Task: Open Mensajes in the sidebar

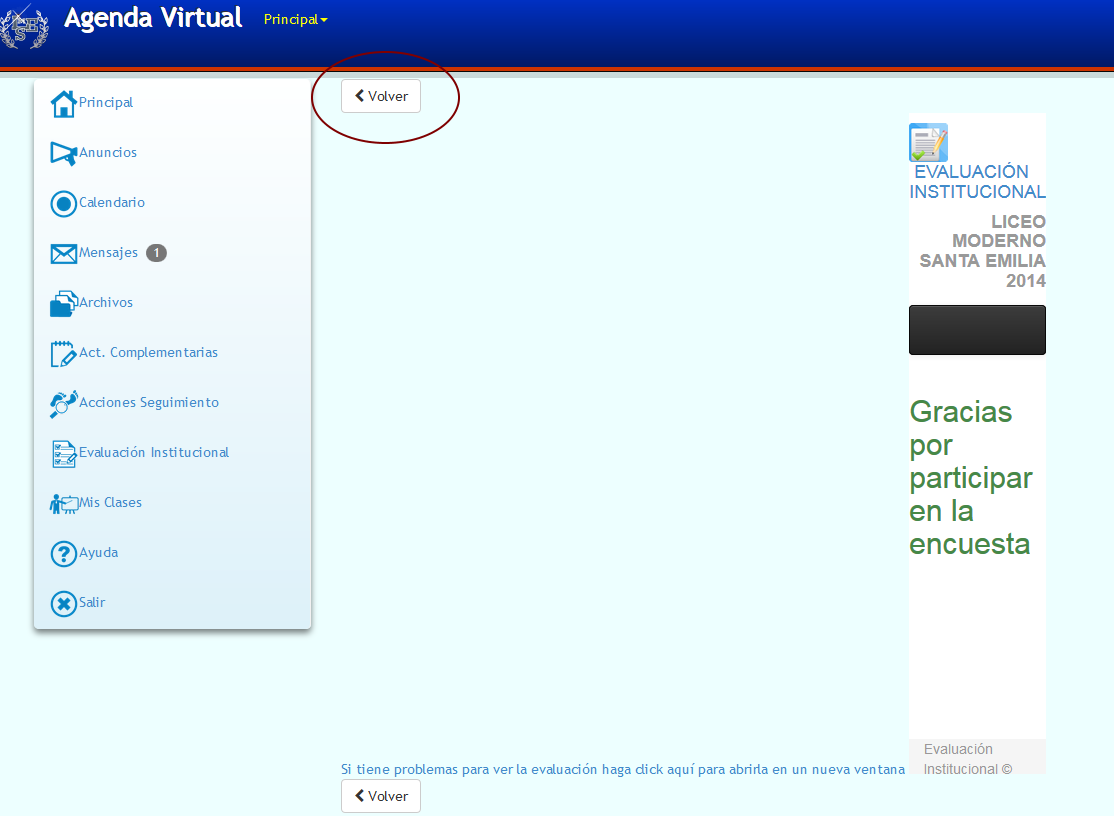Action: pos(108,252)
